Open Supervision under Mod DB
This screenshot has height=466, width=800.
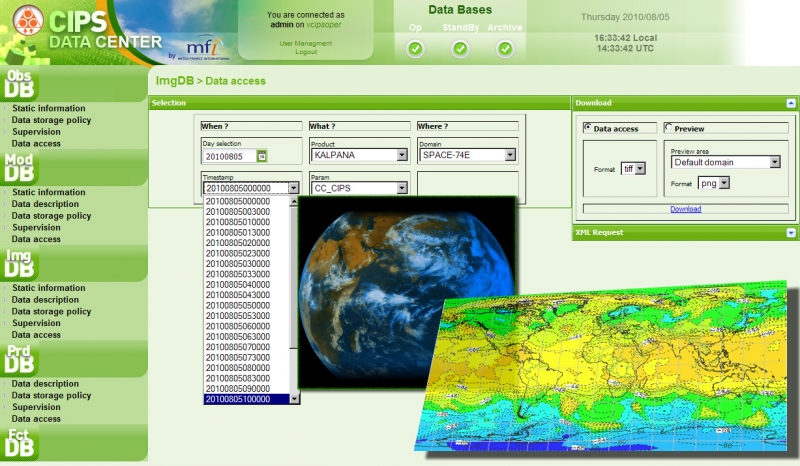tap(36, 227)
